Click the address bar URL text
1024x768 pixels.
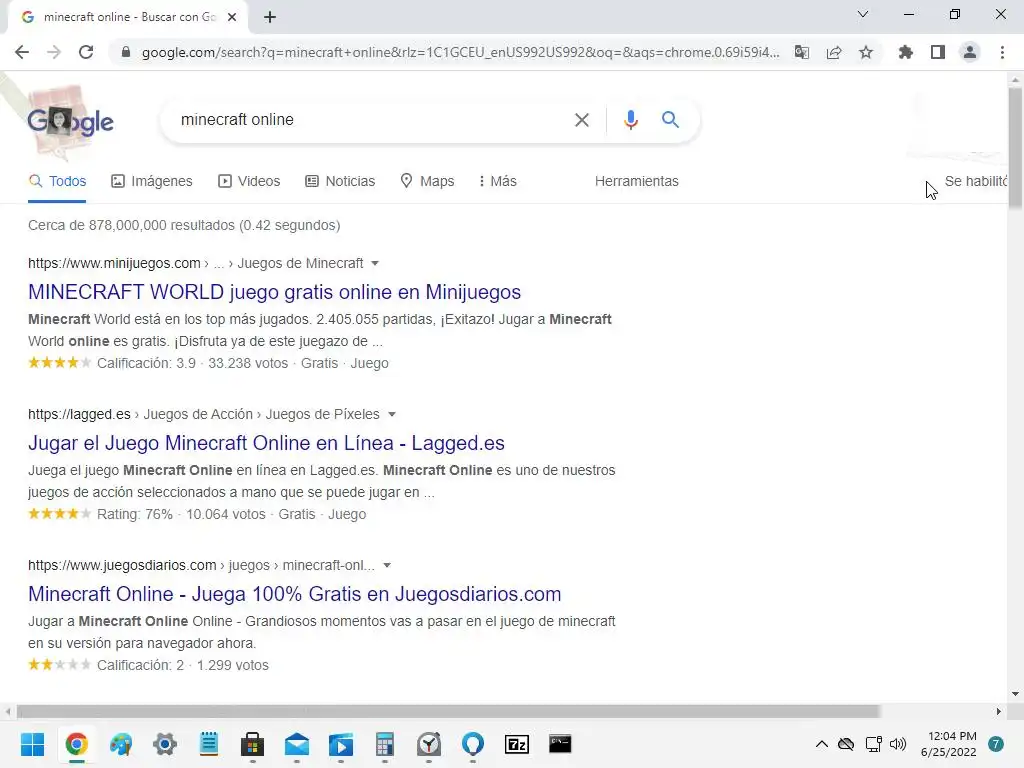pyautogui.click(x=460, y=52)
